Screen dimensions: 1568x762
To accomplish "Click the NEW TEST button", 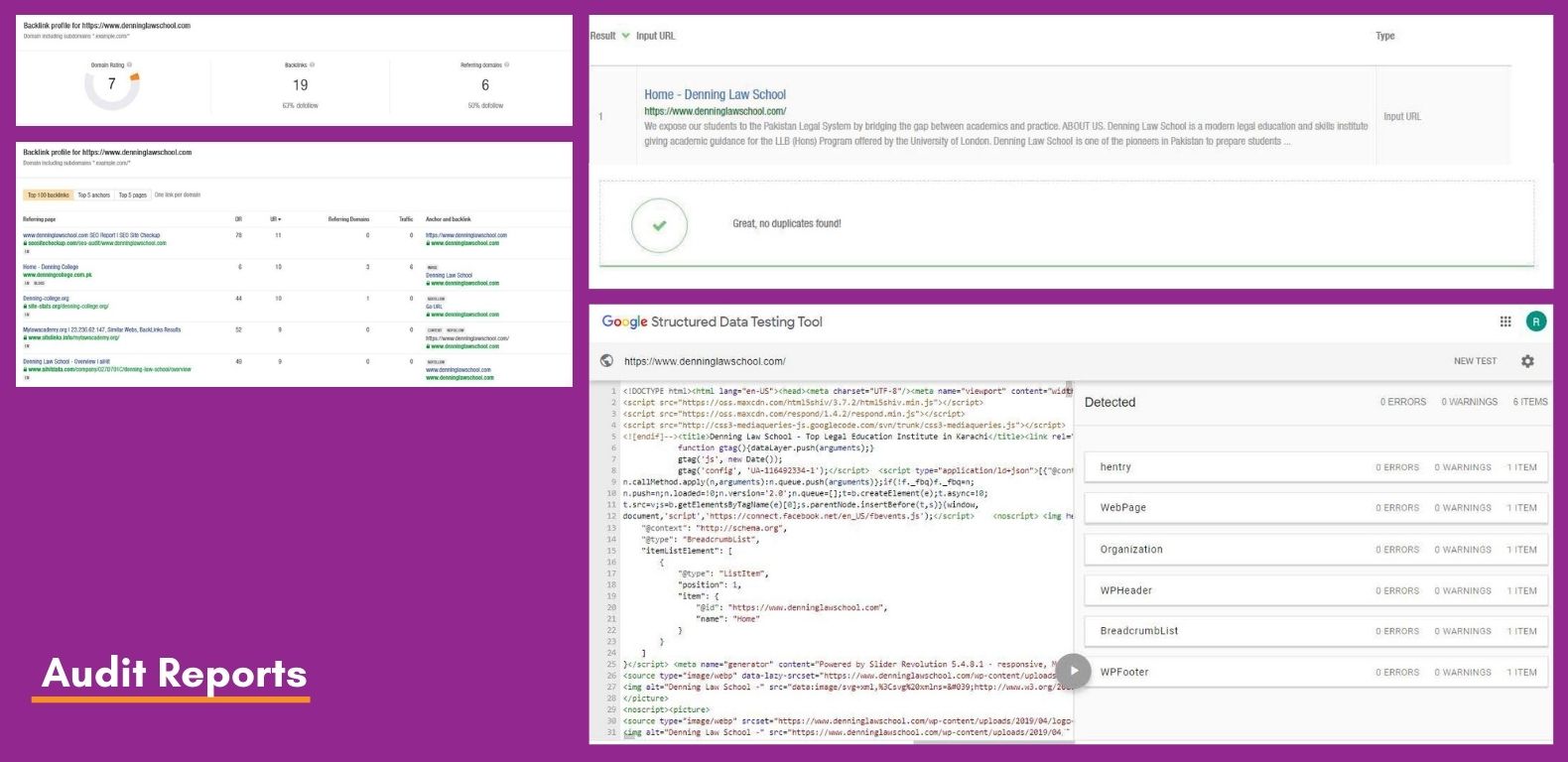I will [1475, 361].
